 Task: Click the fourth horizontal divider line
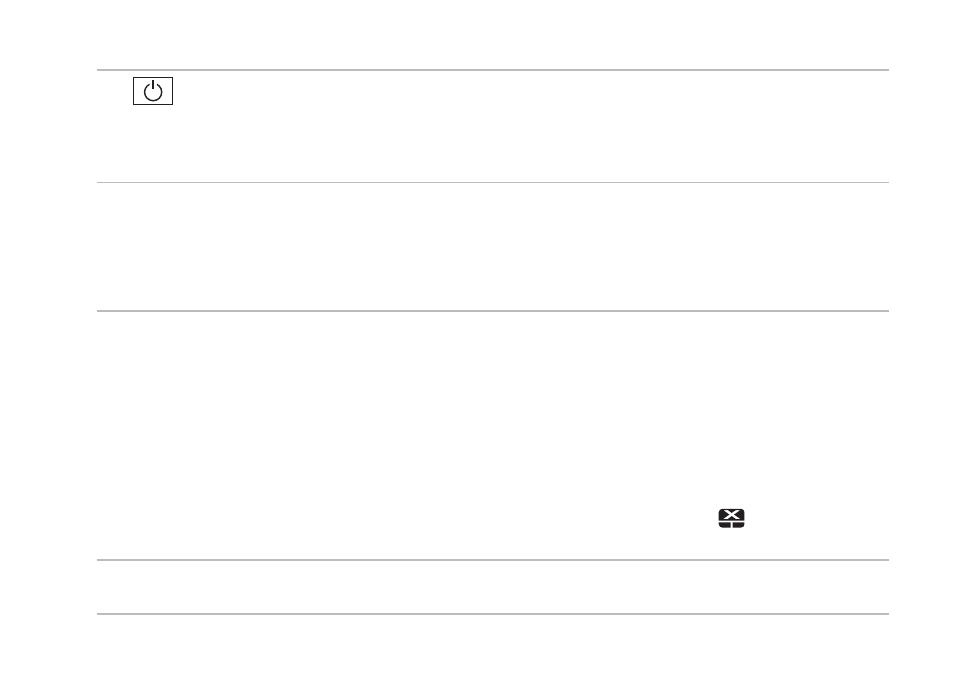[493, 560]
